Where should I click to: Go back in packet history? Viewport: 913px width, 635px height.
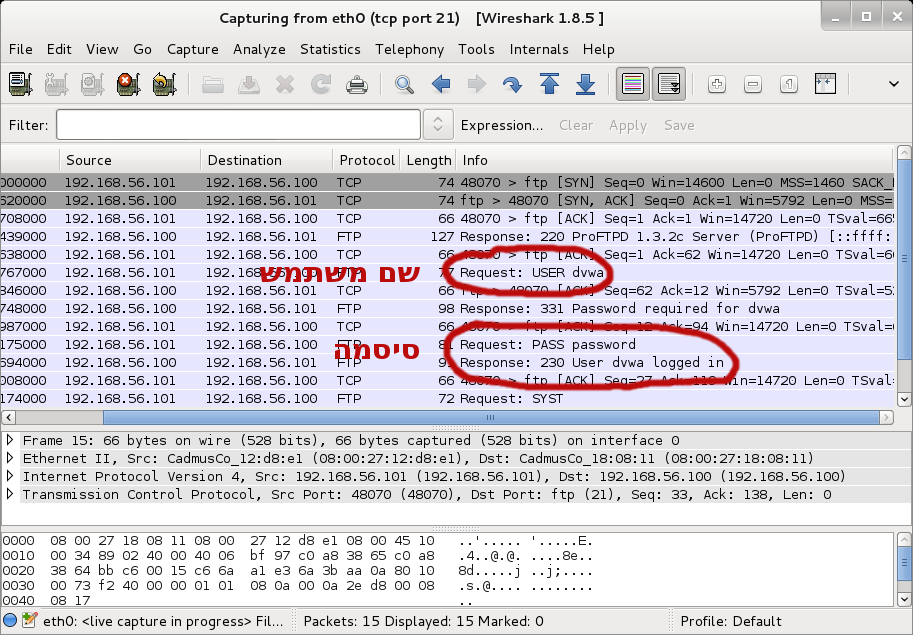tap(441, 84)
